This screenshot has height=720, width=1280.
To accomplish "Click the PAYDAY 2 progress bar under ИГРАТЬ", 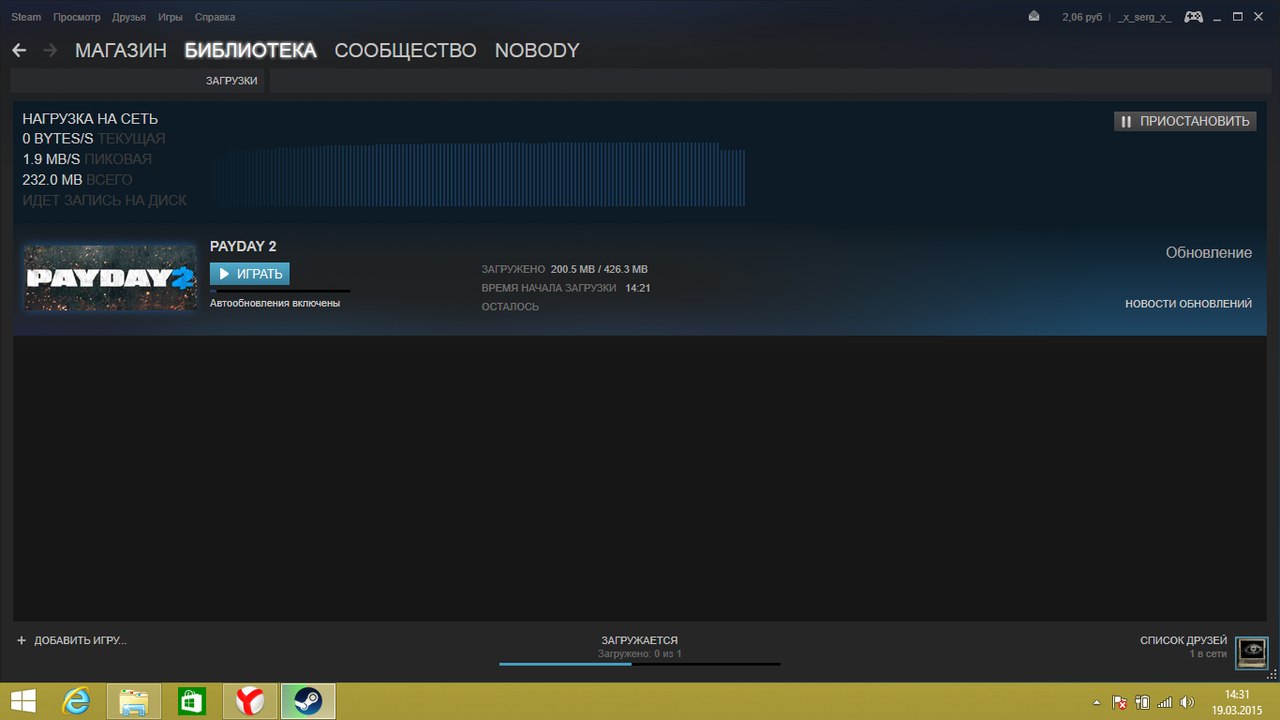I will coord(280,291).
